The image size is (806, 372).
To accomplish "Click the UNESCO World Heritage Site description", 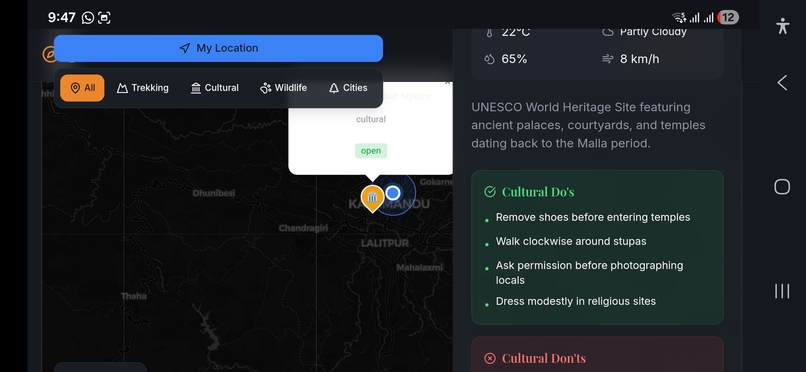I will (x=589, y=125).
